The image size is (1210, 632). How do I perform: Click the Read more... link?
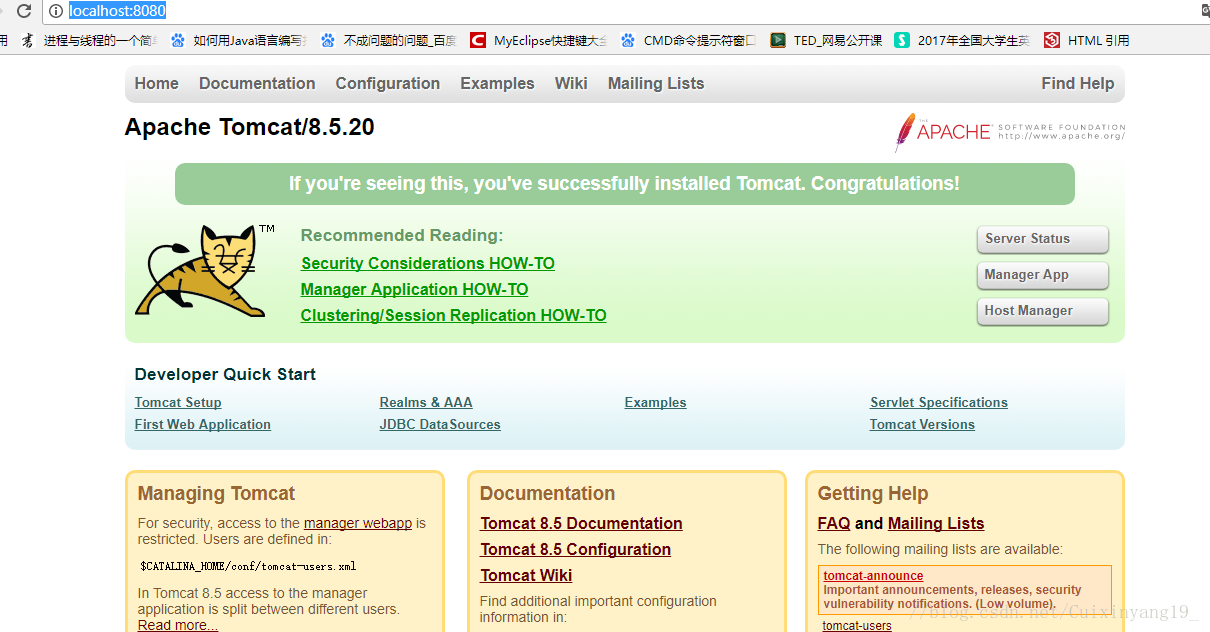click(x=178, y=625)
